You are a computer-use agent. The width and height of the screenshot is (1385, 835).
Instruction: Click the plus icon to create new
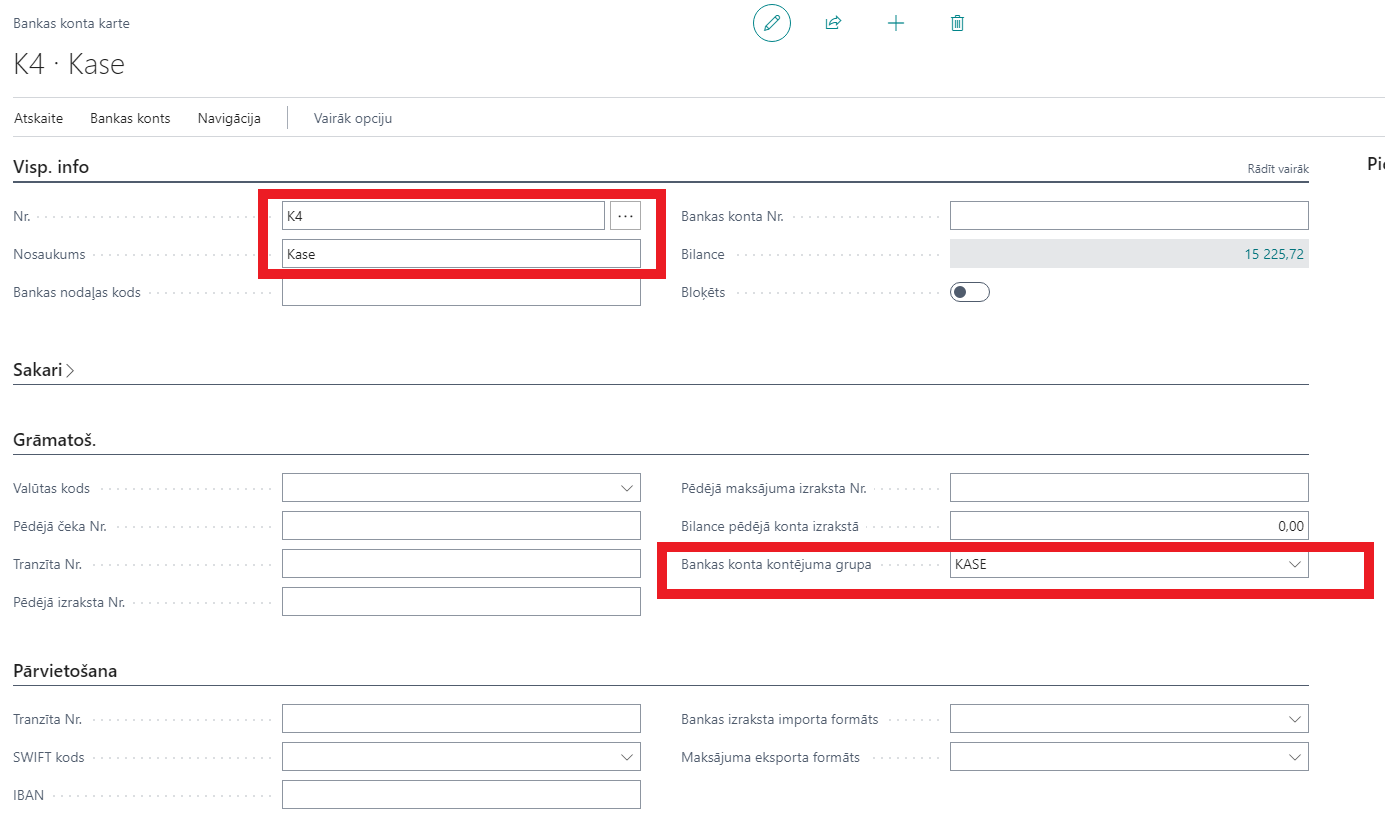coord(896,23)
